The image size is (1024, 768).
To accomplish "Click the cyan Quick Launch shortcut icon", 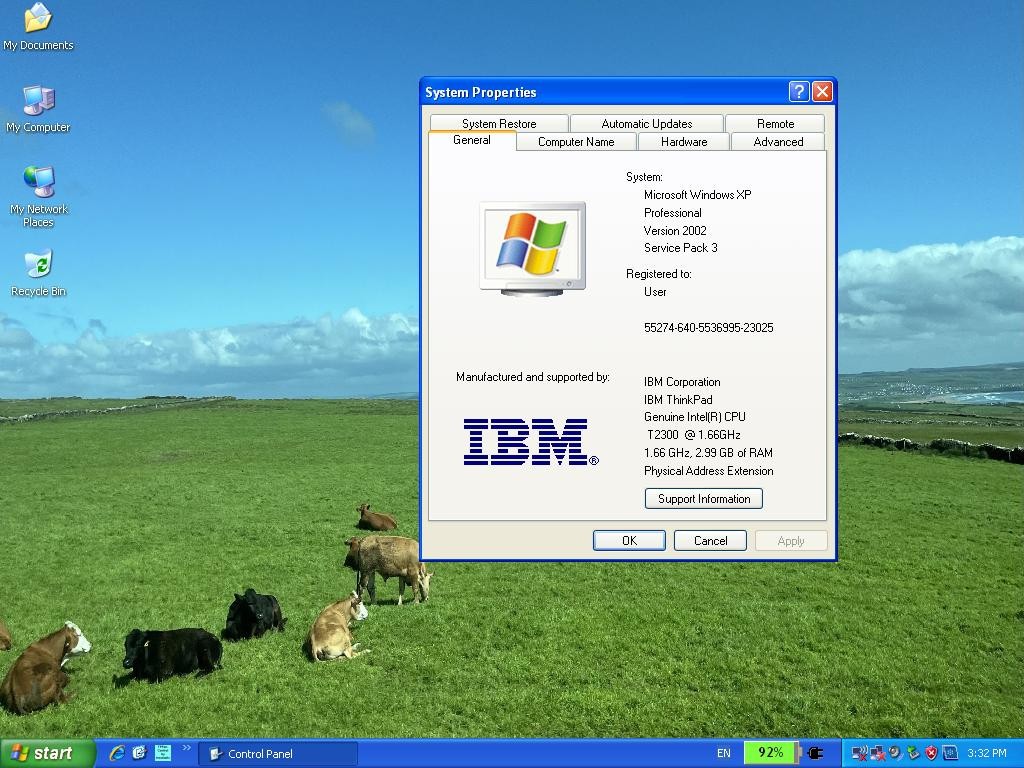I will [x=163, y=753].
